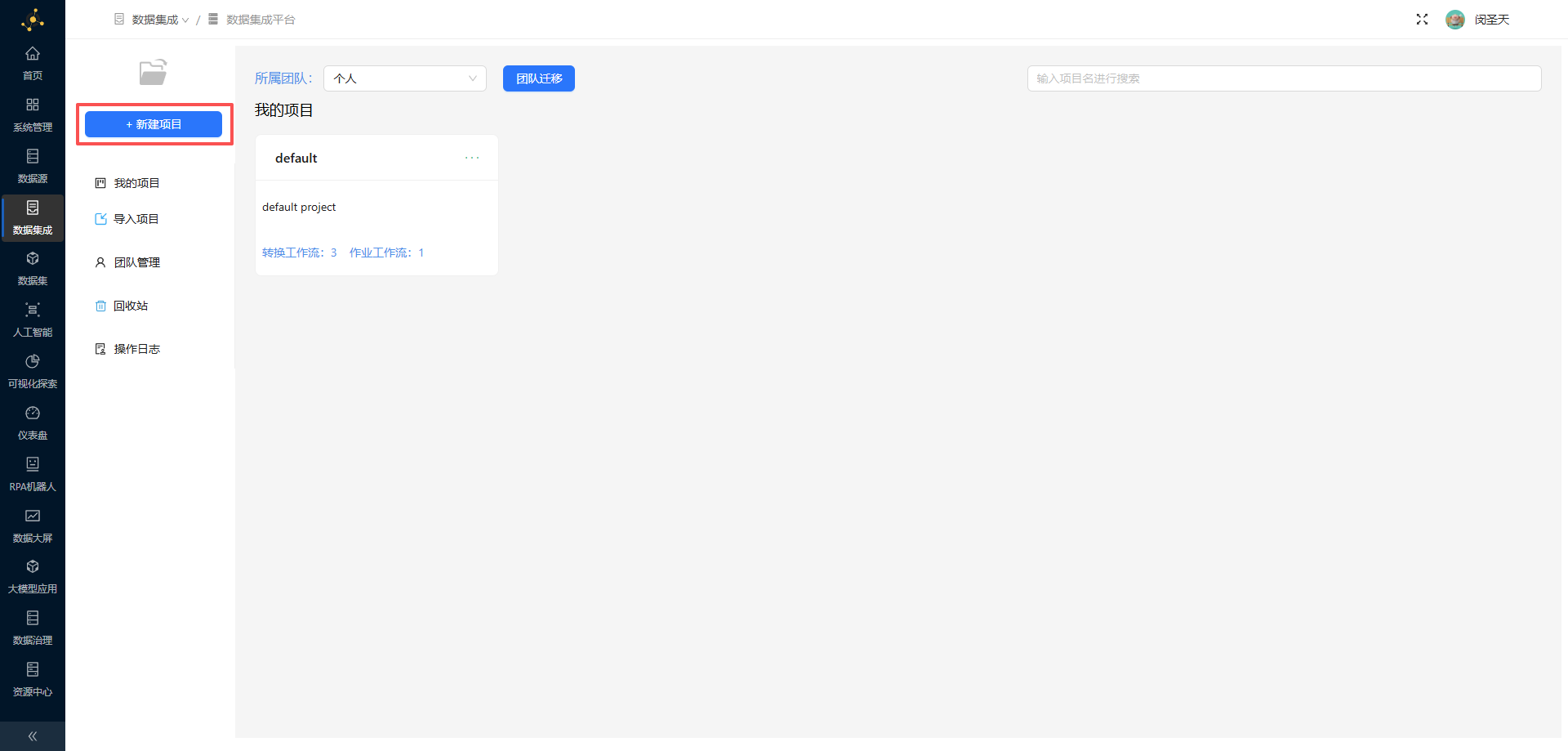
Task: Open RPA机器人 robot icon
Action: click(33, 465)
